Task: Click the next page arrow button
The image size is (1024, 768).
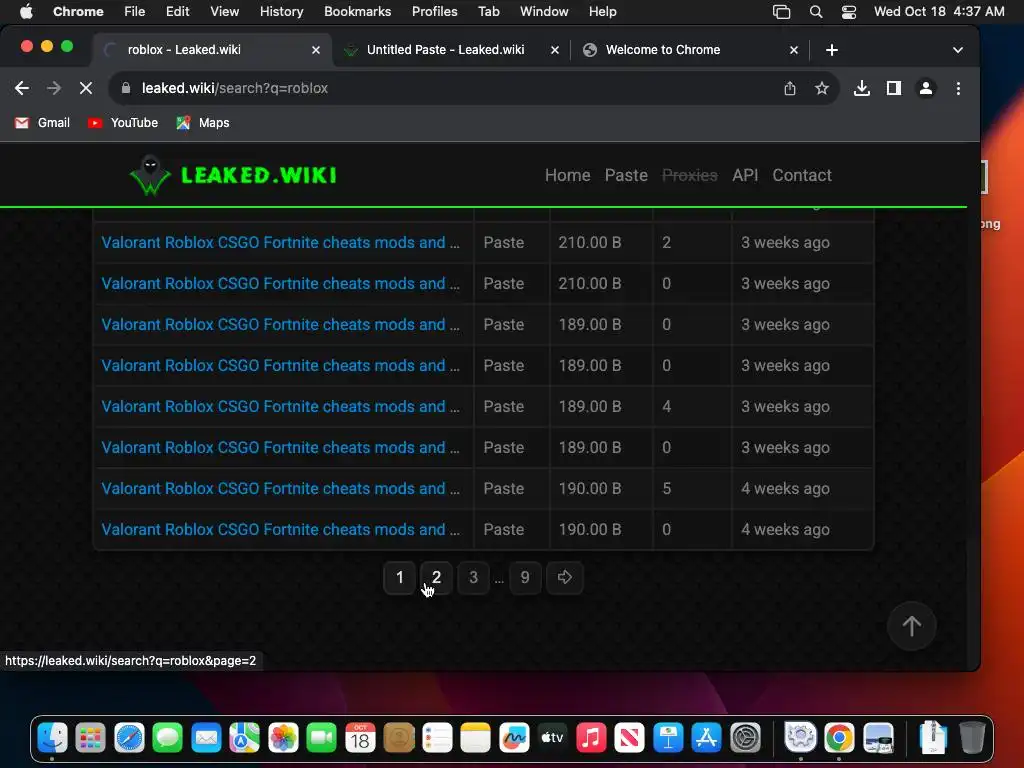Action: 564,577
